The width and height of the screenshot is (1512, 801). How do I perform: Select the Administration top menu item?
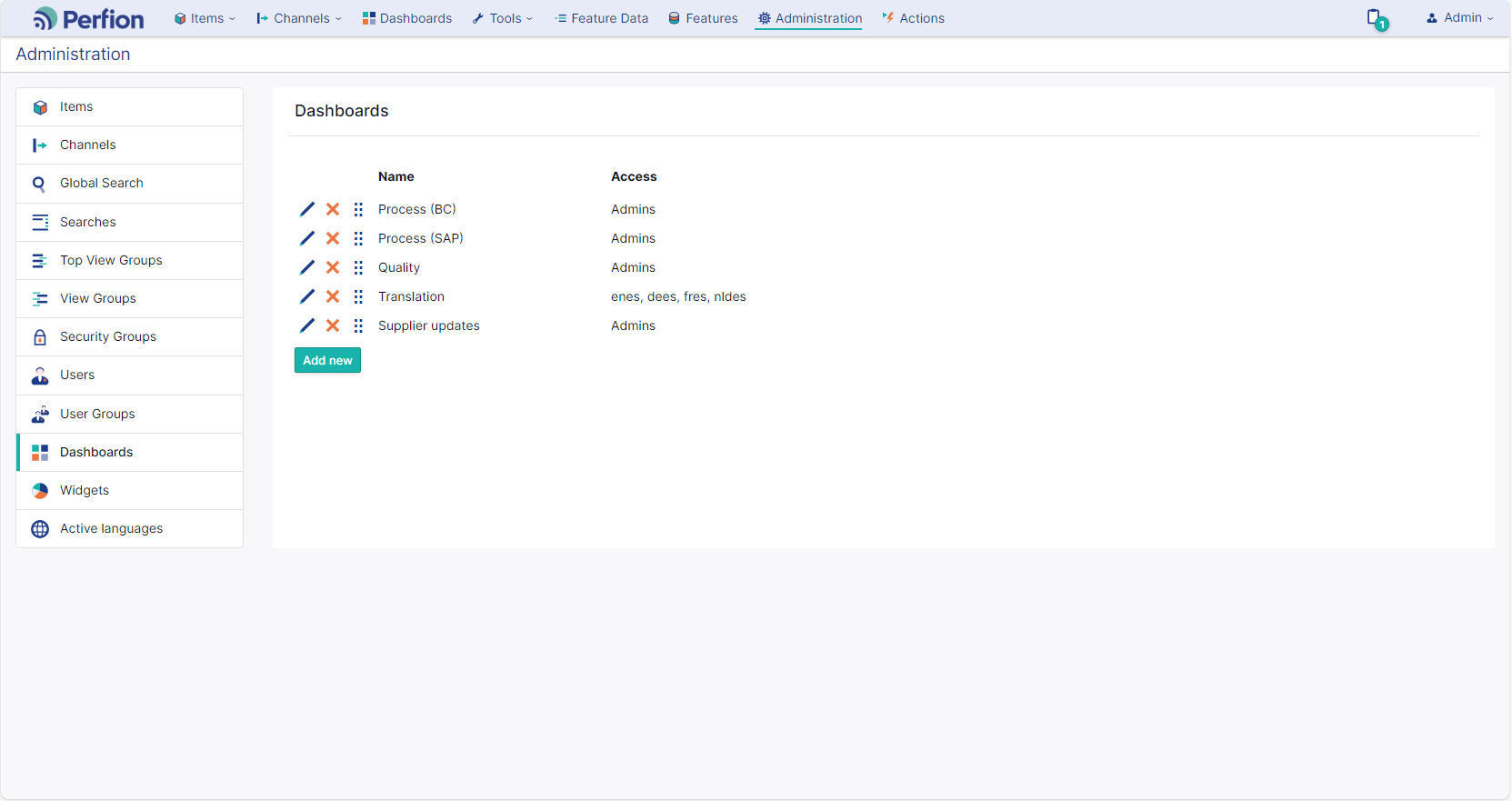(809, 18)
